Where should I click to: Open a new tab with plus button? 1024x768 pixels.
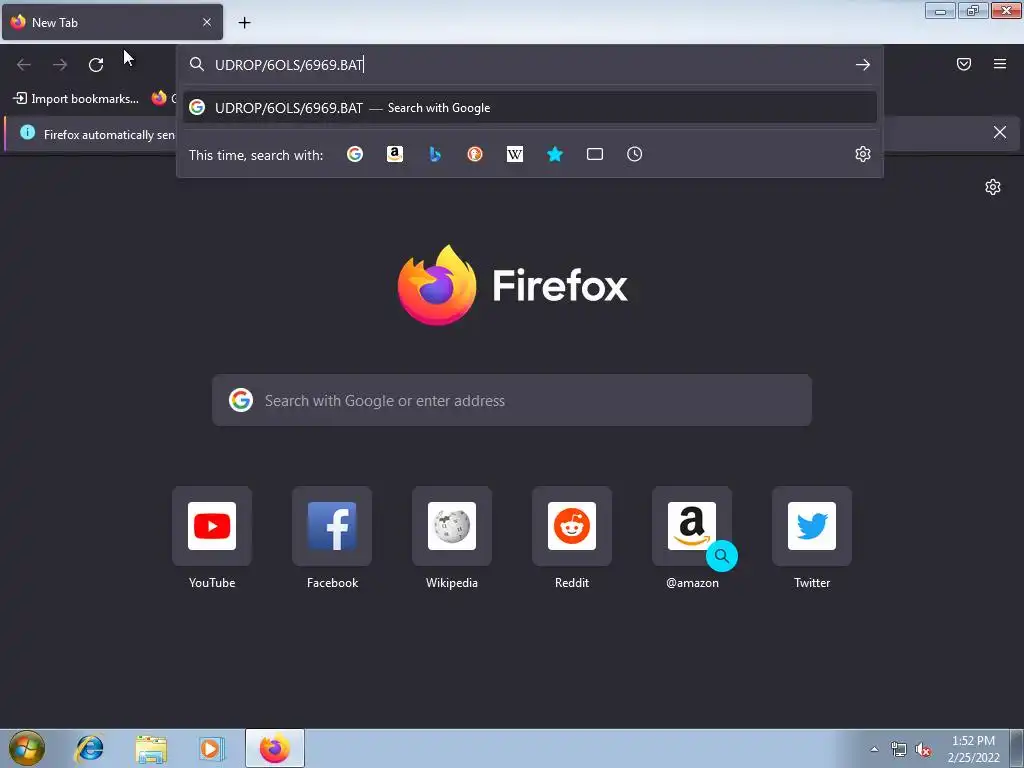coord(244,23)
